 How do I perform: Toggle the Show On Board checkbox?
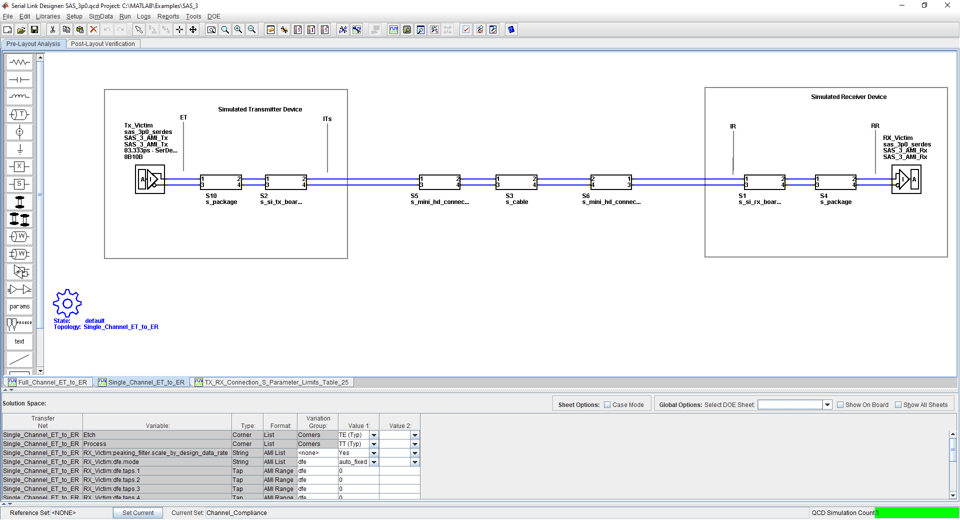[x=840, y=405]
